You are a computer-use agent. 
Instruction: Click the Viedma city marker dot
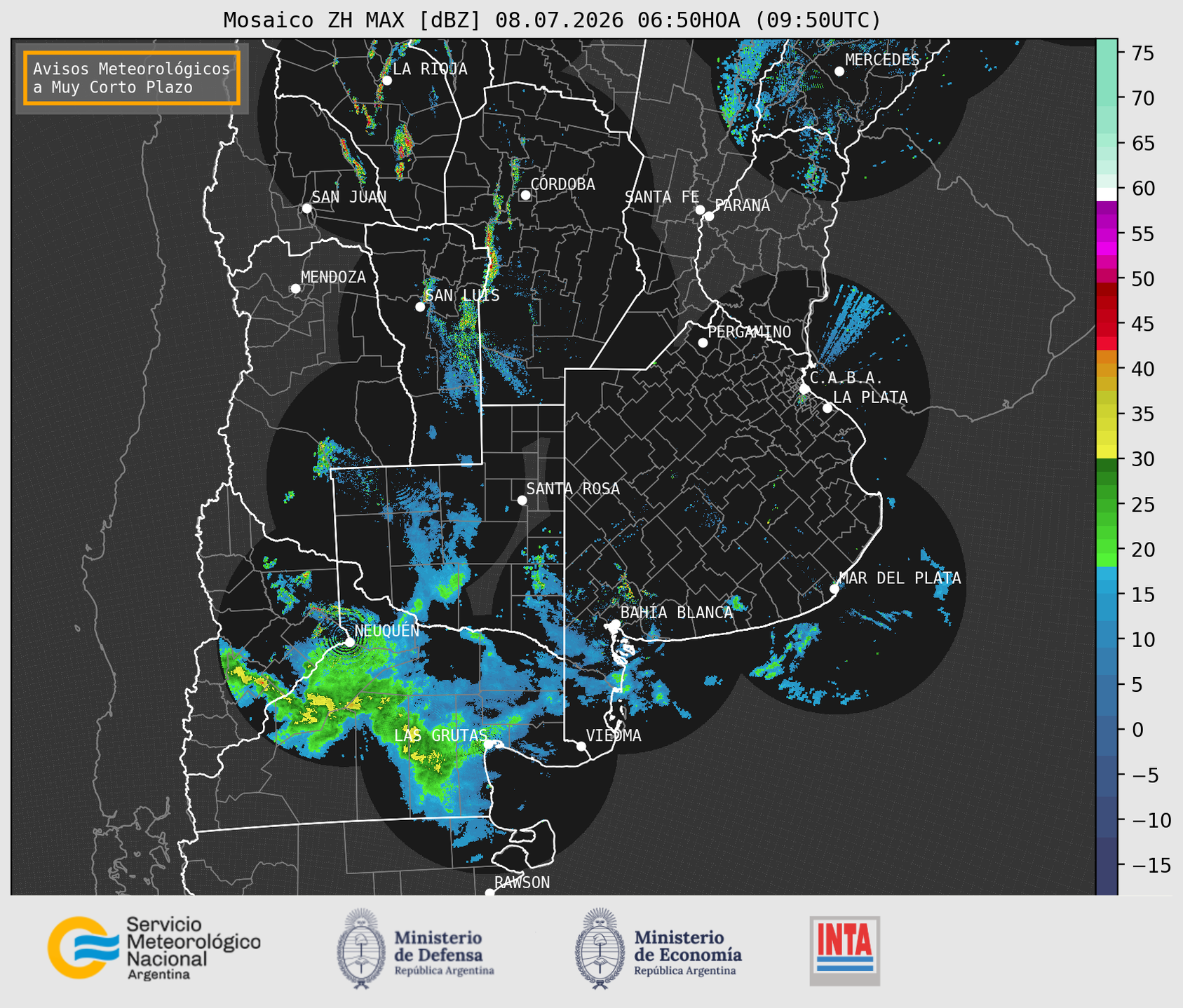[581, 746]
